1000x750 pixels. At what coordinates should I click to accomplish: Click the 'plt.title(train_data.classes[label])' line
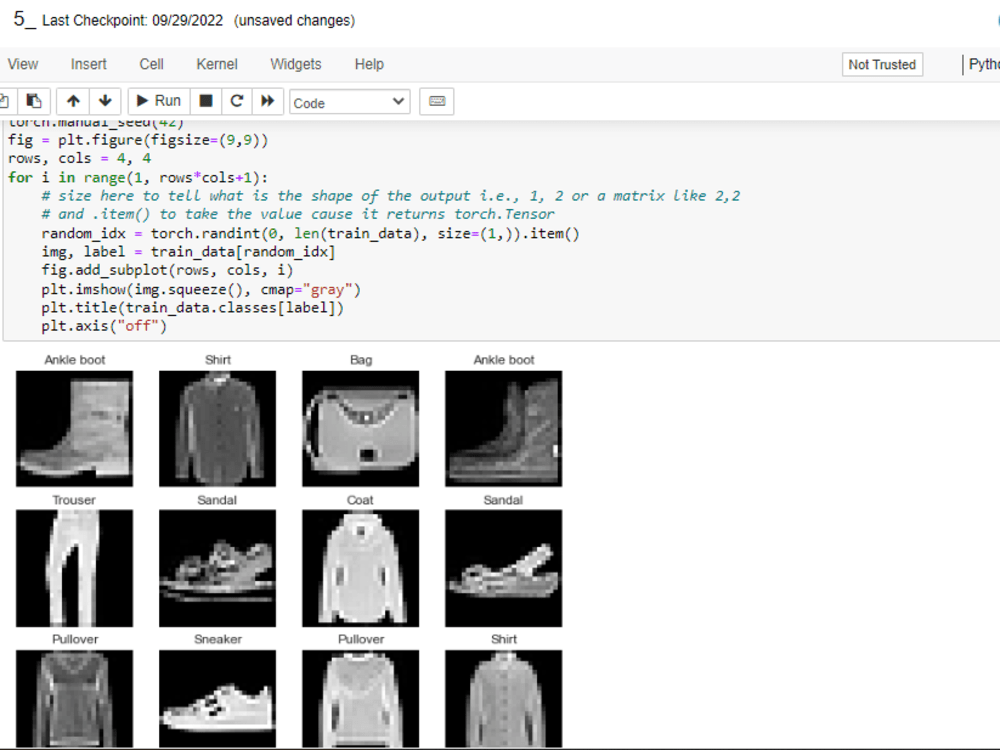193,307
